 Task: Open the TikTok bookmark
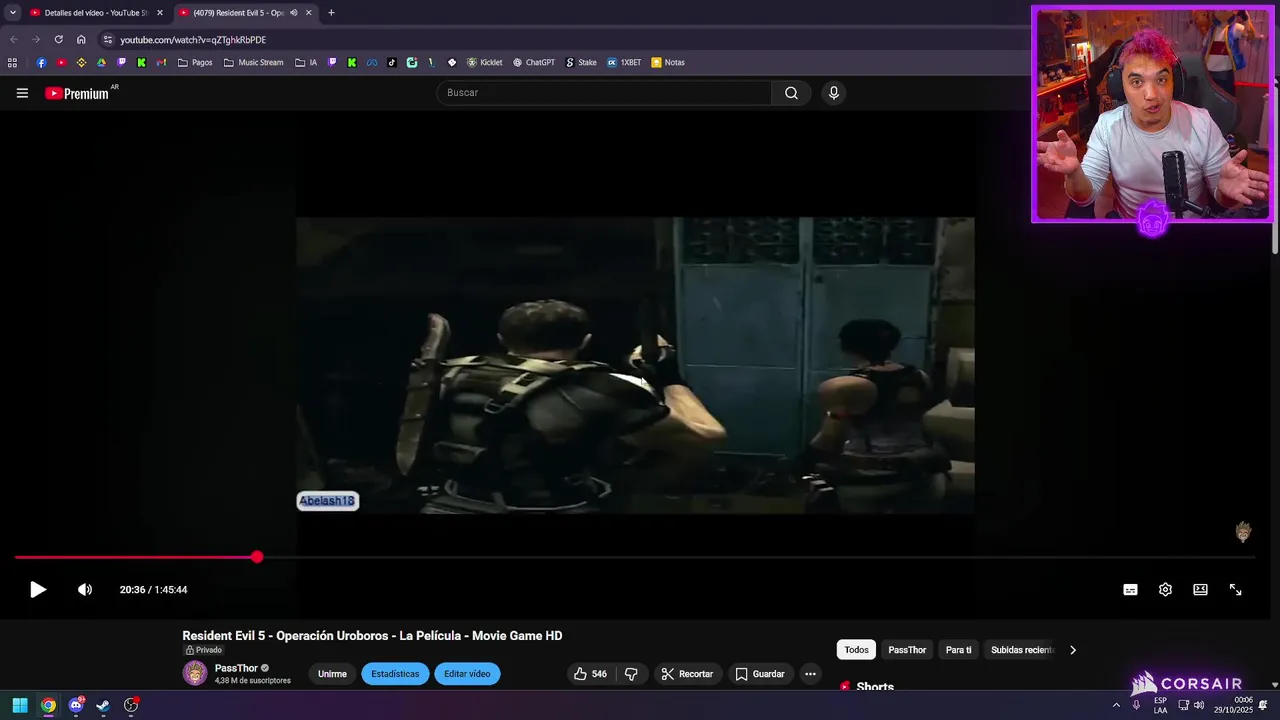point(392,62)
